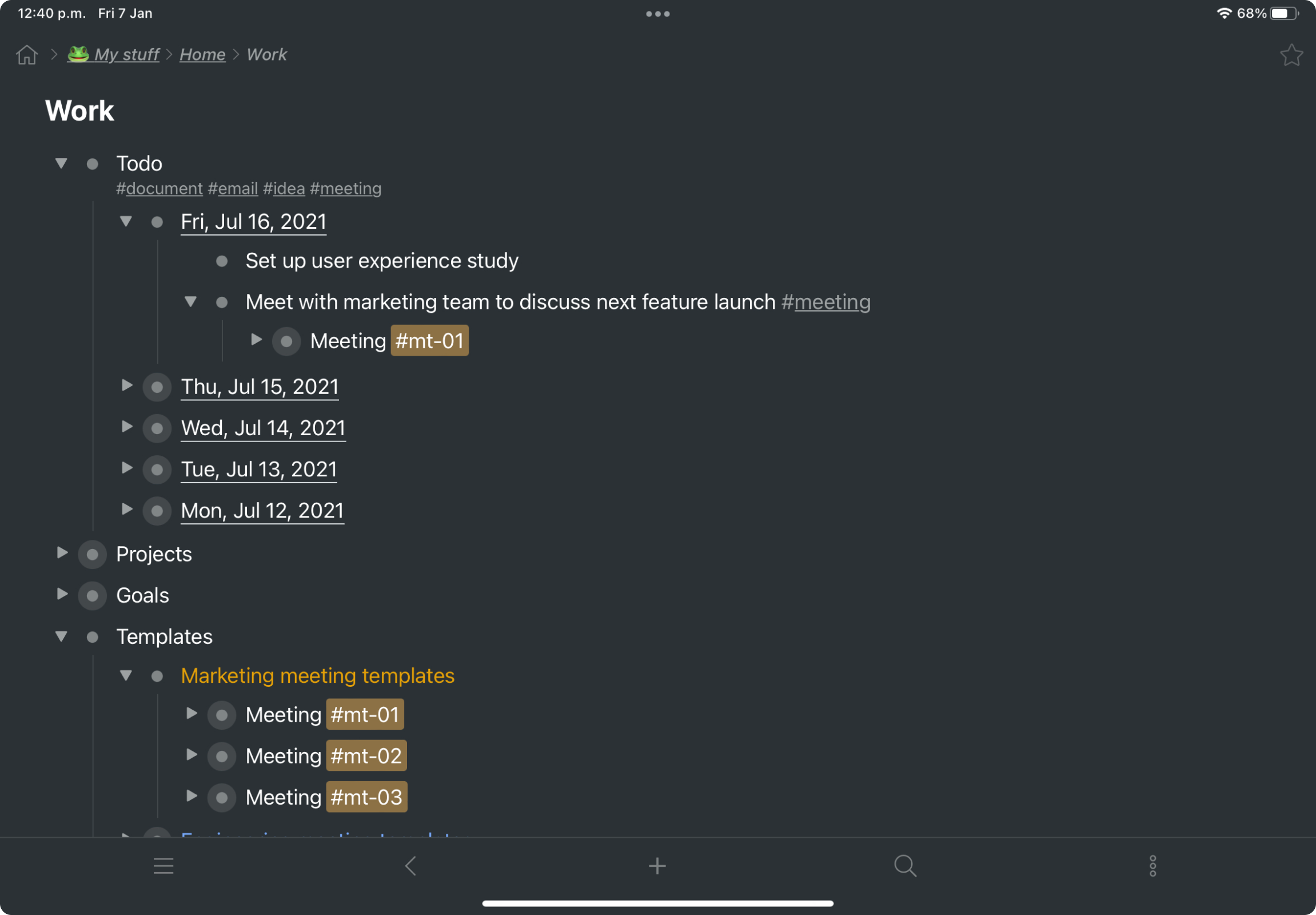
Task: Tap the home icon in breadcrumb
Action: 26,54
